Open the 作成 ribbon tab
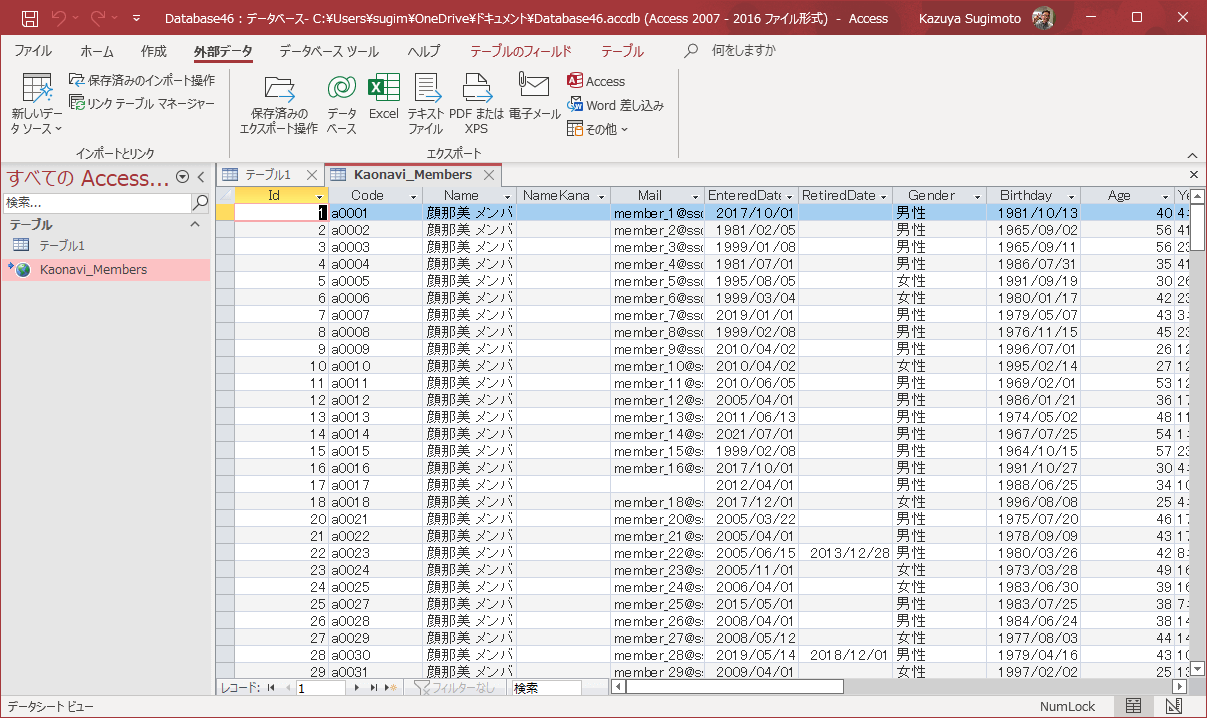Viewport: 1207px width, 718px height. [x=153, y=51]
